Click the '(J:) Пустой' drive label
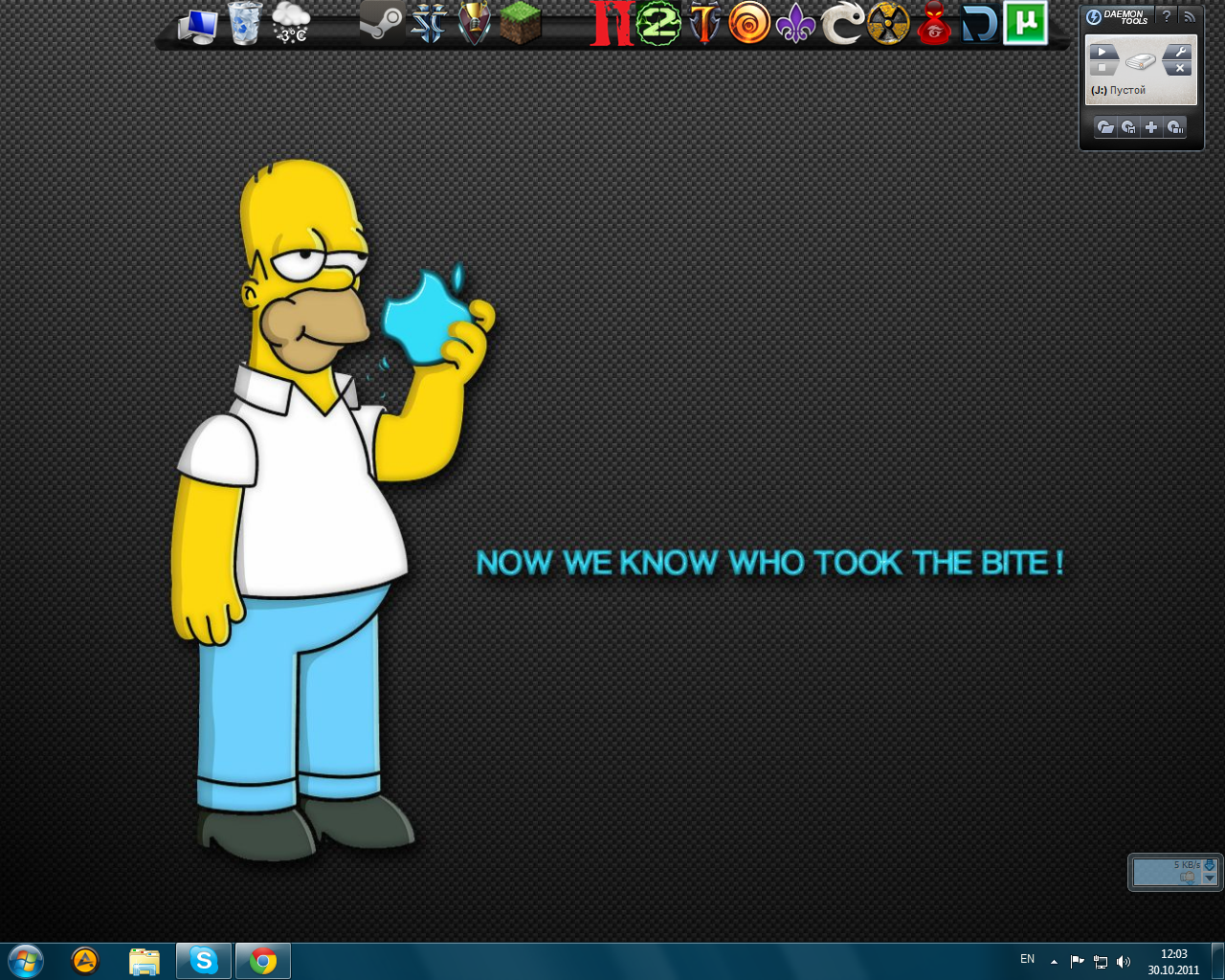 pyautogui.click(x=1118, y=90)
